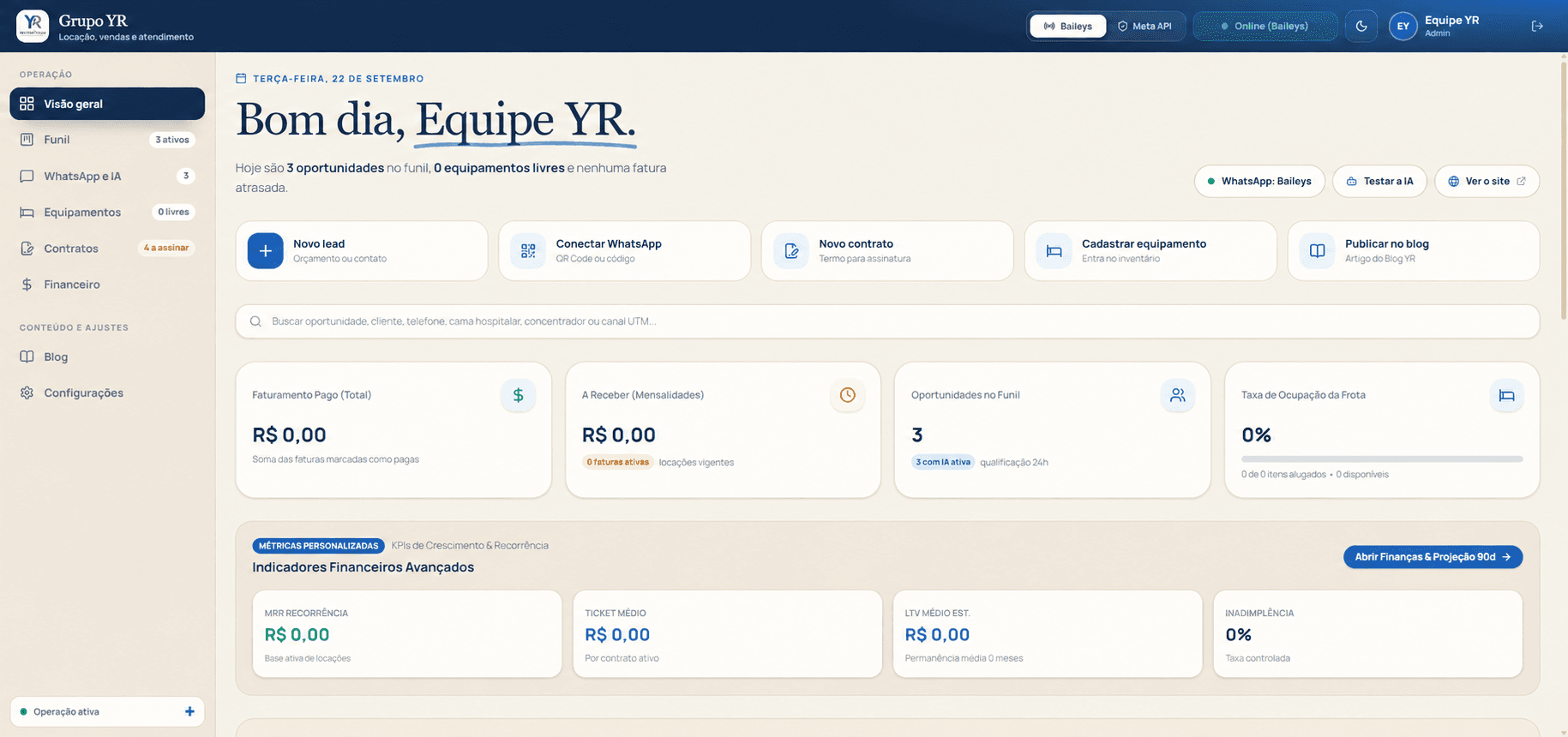The image size is (1568, 737).
Task: Open Abrir Finanças & Projeção 90d
Action: [x=1433, y=557]
